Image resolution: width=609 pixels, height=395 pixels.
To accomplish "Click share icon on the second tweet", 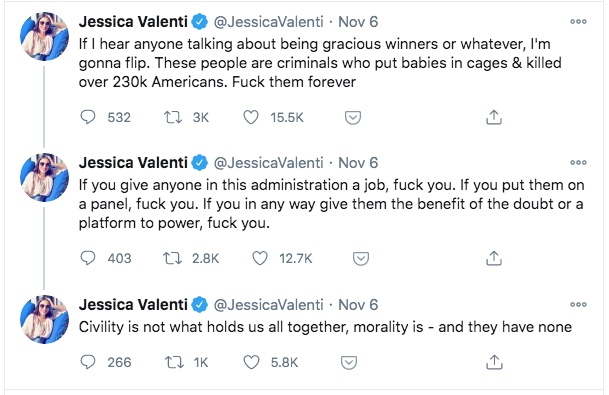I will [494, 258].
